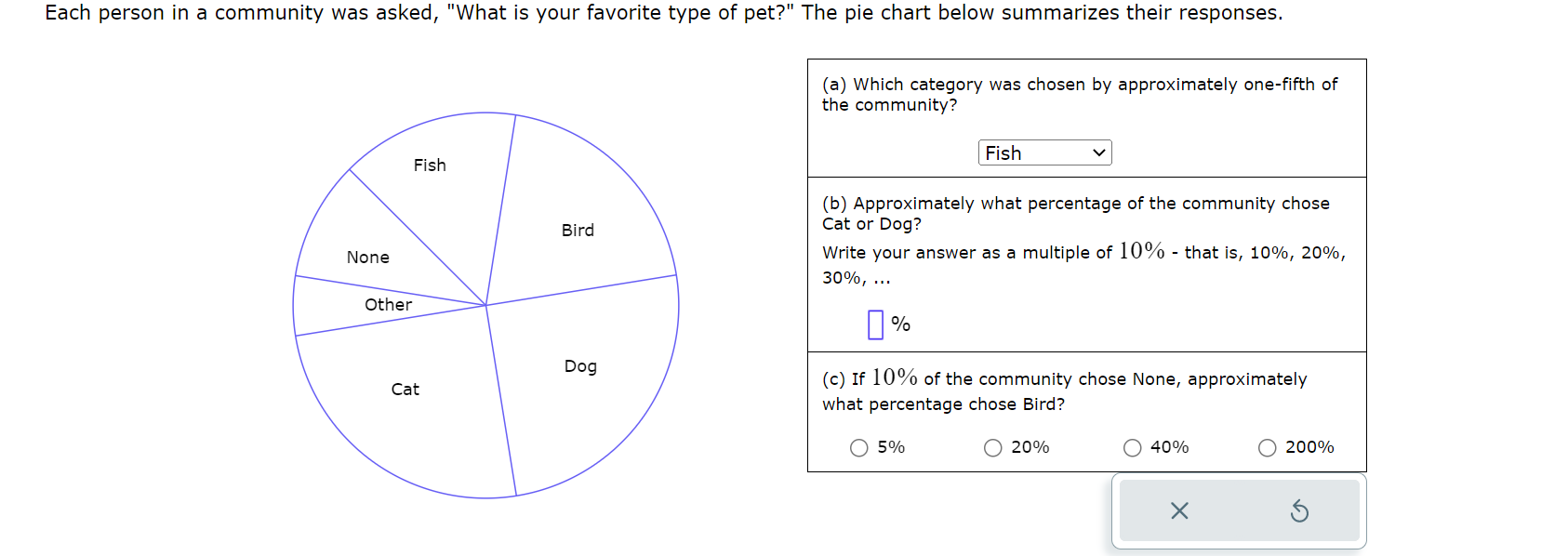
Task: Click the percentage answer input box
Action: 875,324
